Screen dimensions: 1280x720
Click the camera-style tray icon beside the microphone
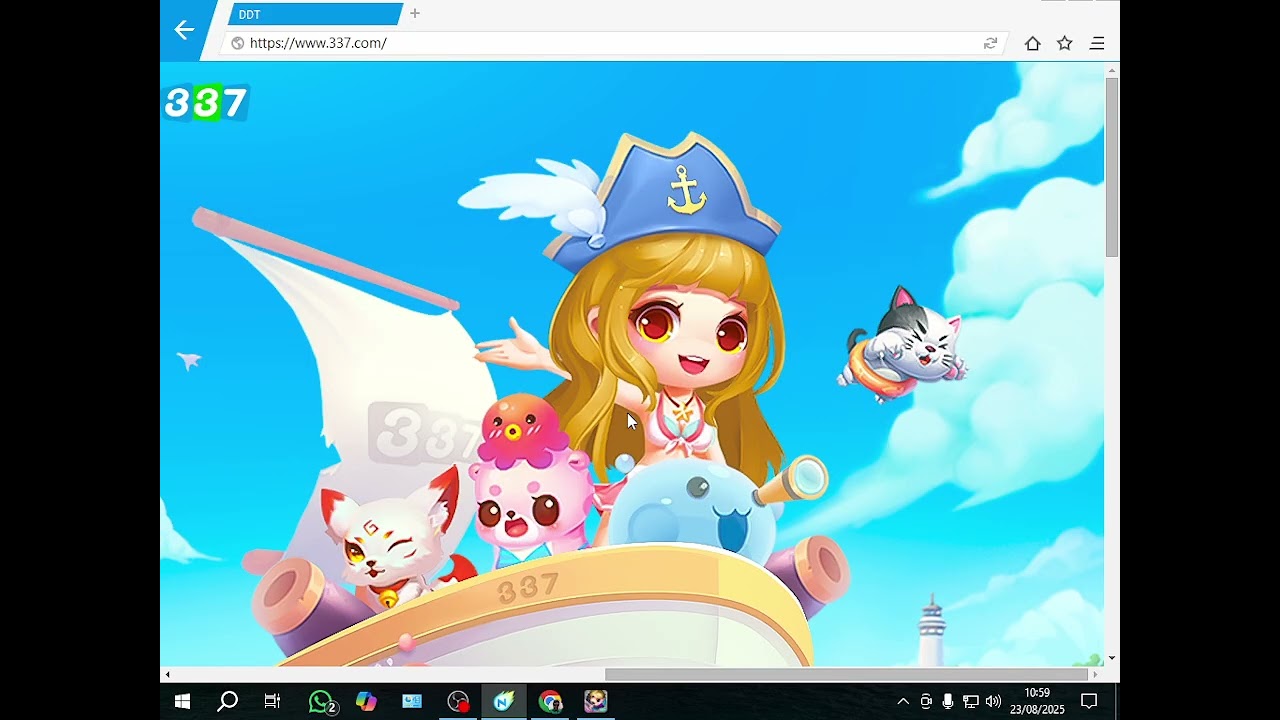[x=926, y=702]
